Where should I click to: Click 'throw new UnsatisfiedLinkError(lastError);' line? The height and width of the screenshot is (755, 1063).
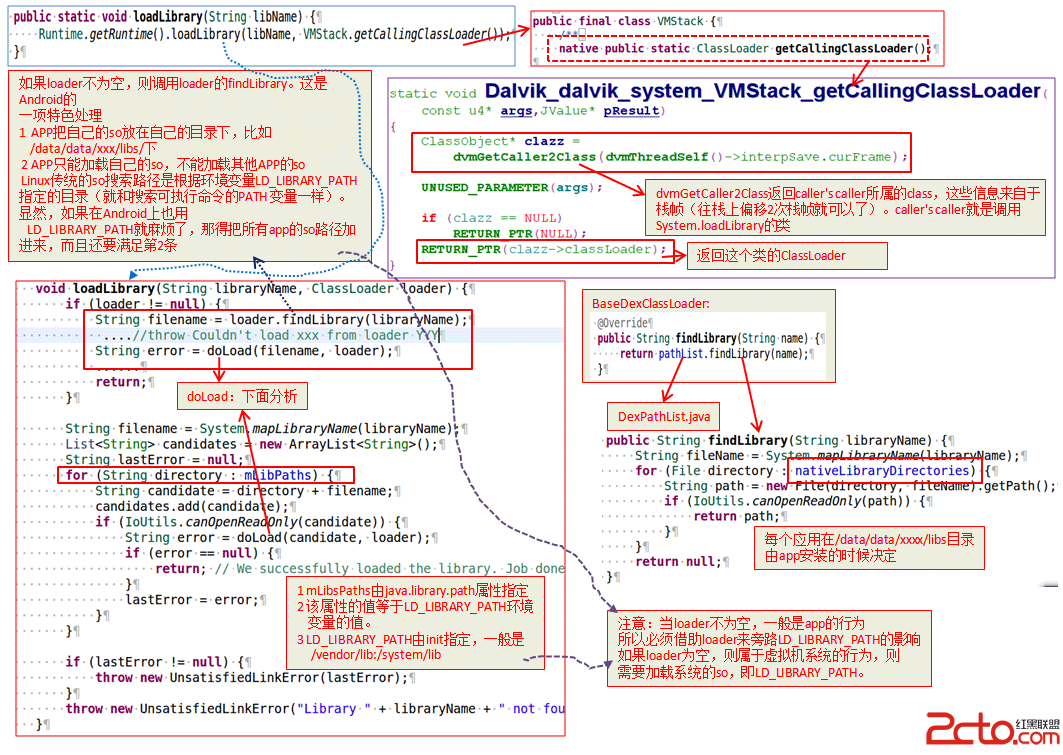tap(252, 678)
